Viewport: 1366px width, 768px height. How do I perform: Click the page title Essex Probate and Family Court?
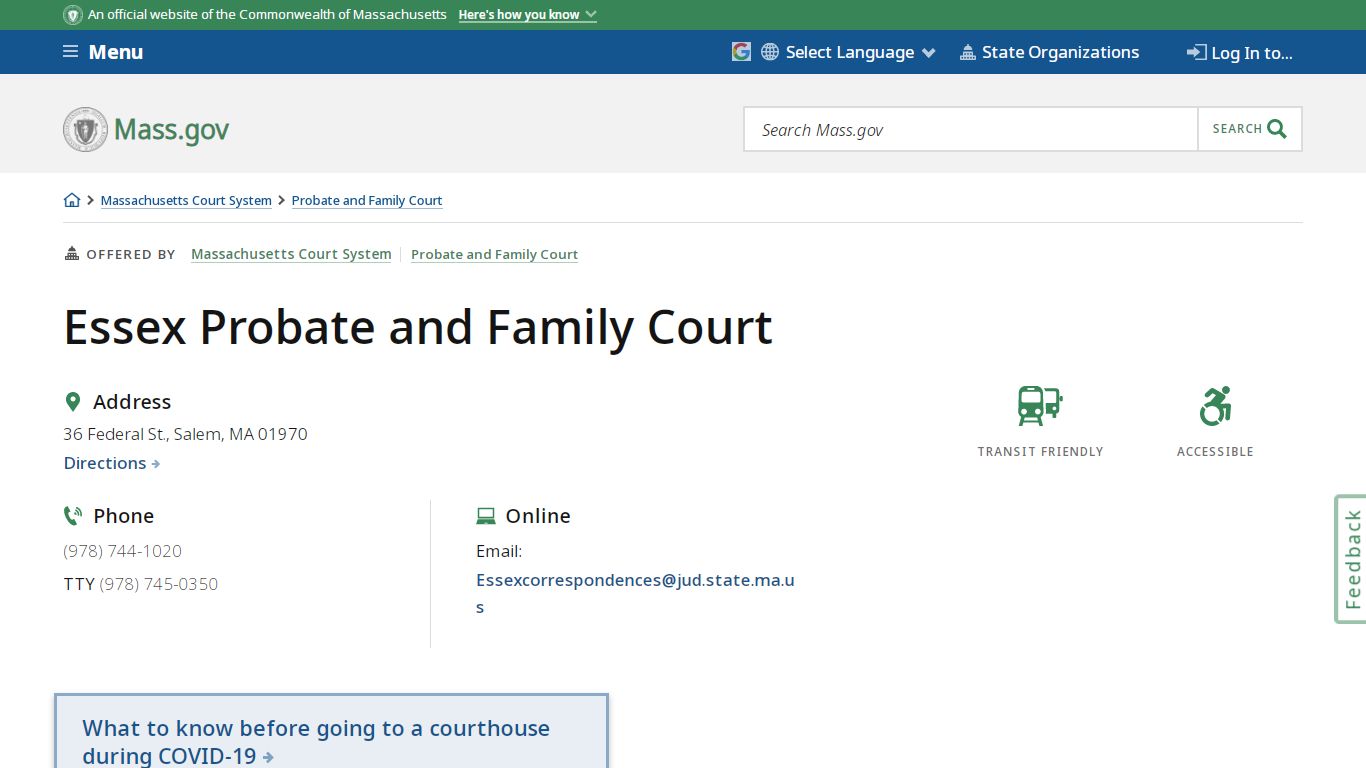[418, 327]
